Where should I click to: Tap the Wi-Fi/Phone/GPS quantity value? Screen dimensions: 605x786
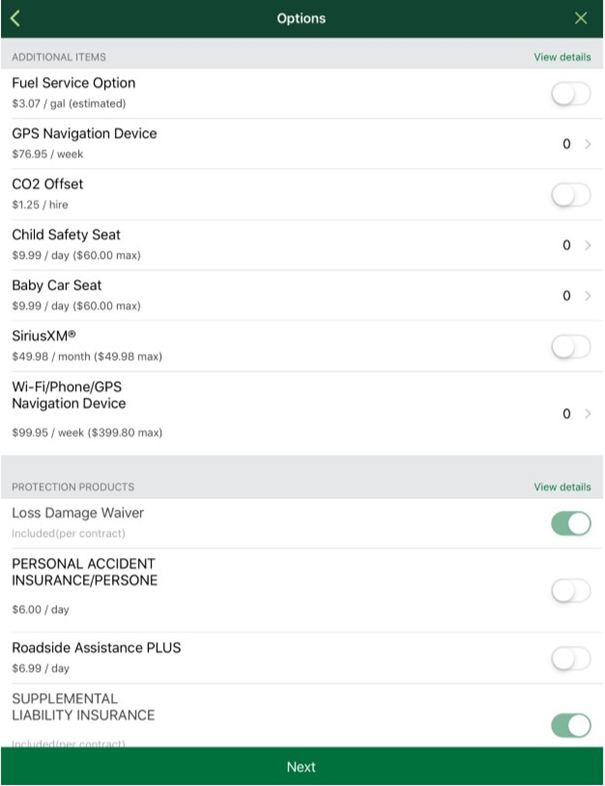[566, 414]
